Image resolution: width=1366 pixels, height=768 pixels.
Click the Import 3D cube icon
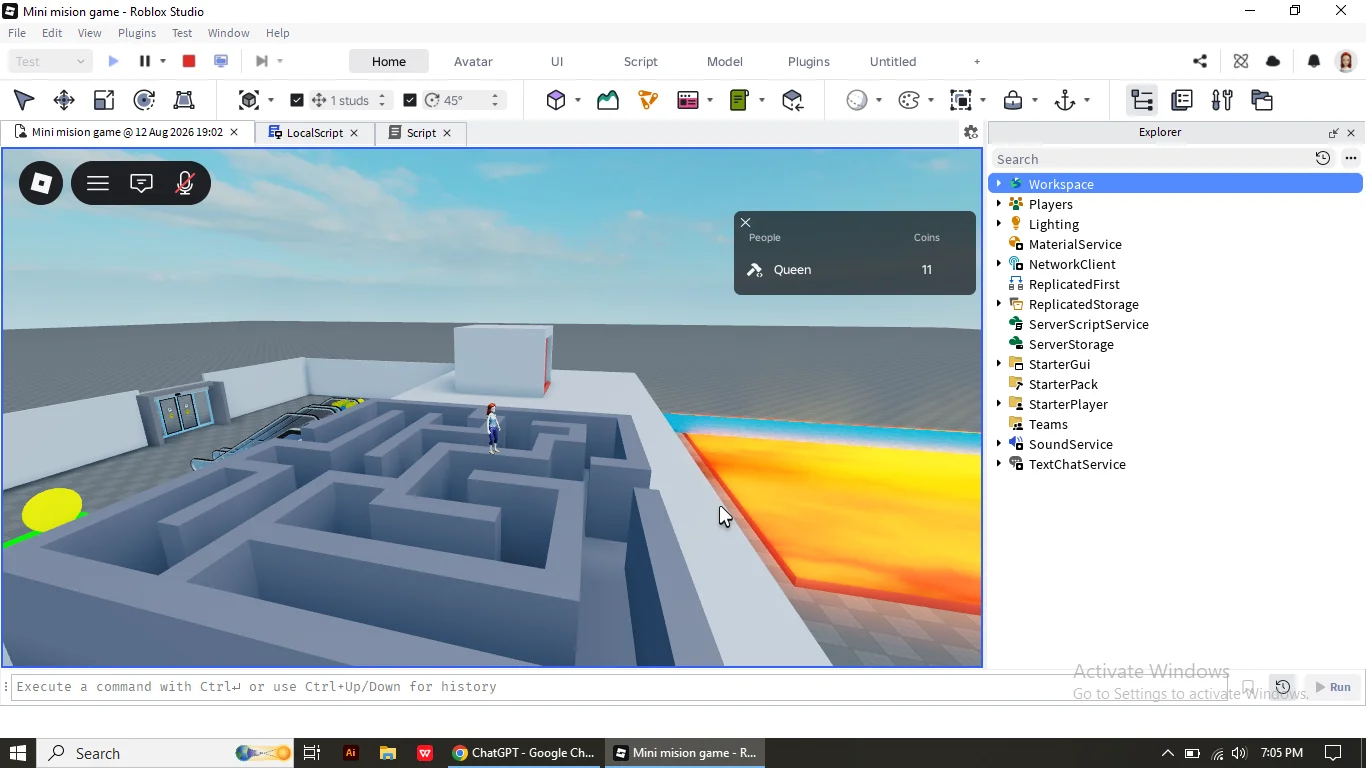(x=793, y=100)
